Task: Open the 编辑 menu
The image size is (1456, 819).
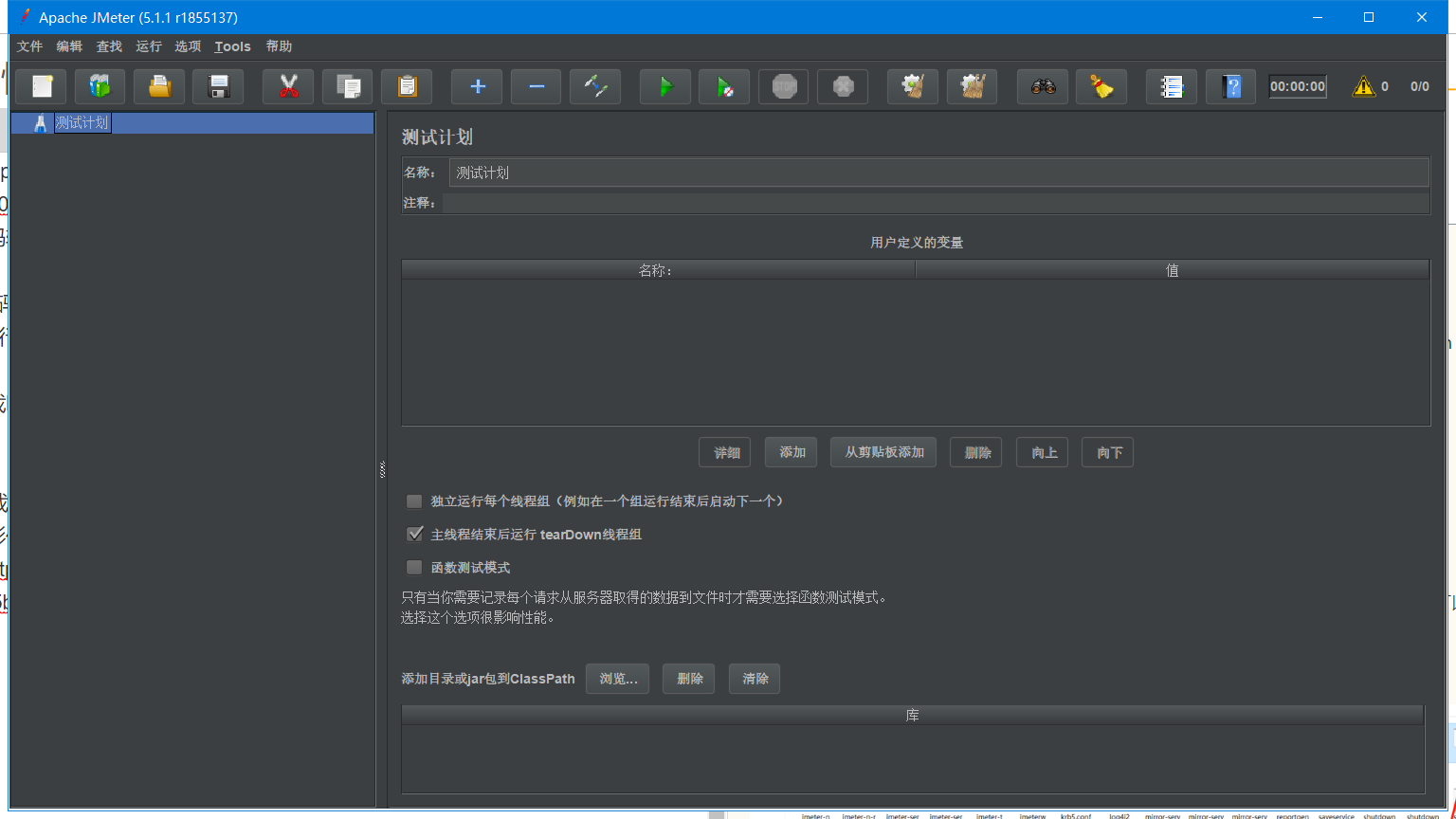Action: click(x=69, y=46)
